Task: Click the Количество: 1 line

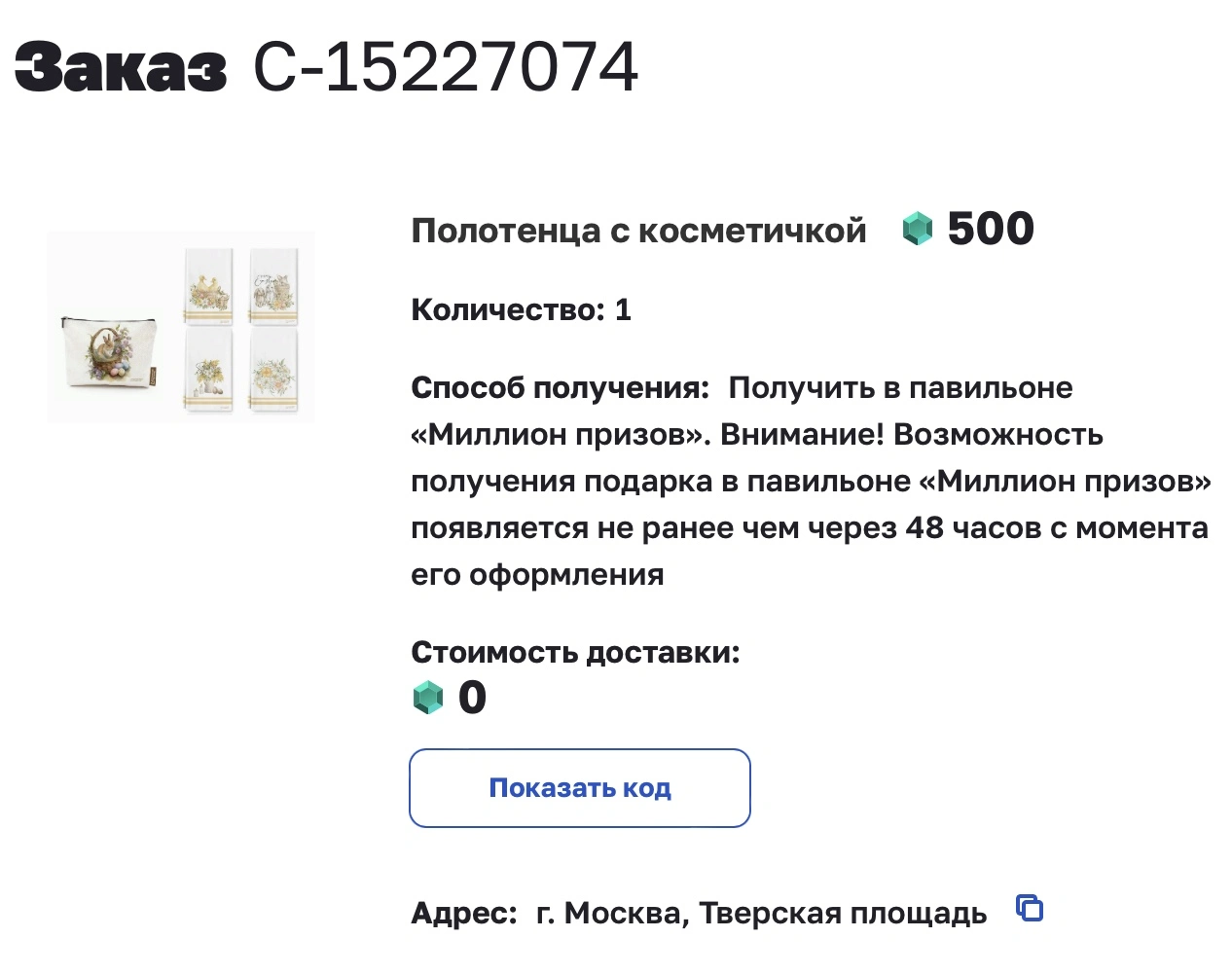Action: [522, 309]
